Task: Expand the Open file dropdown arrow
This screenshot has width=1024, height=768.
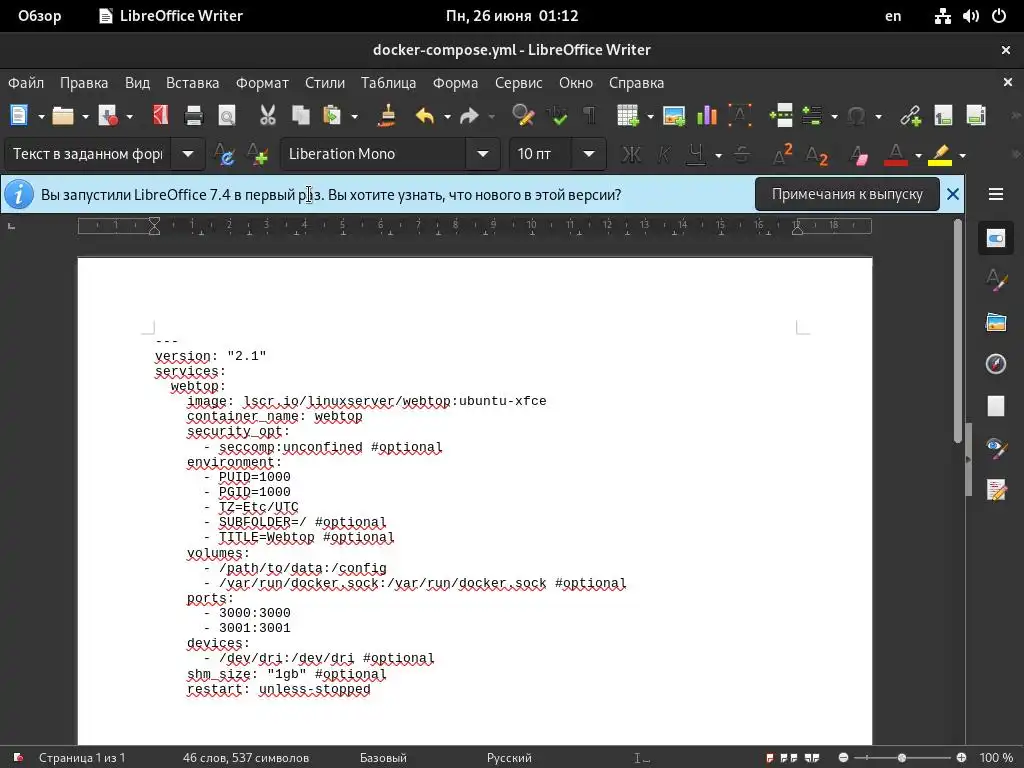Action: 86,116
